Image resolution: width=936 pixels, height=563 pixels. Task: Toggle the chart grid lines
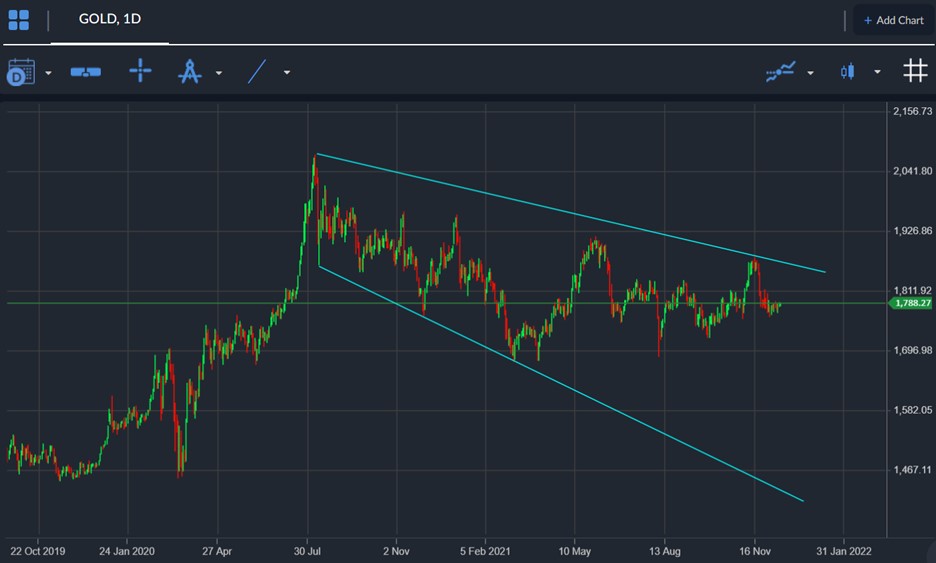(914, 71)
